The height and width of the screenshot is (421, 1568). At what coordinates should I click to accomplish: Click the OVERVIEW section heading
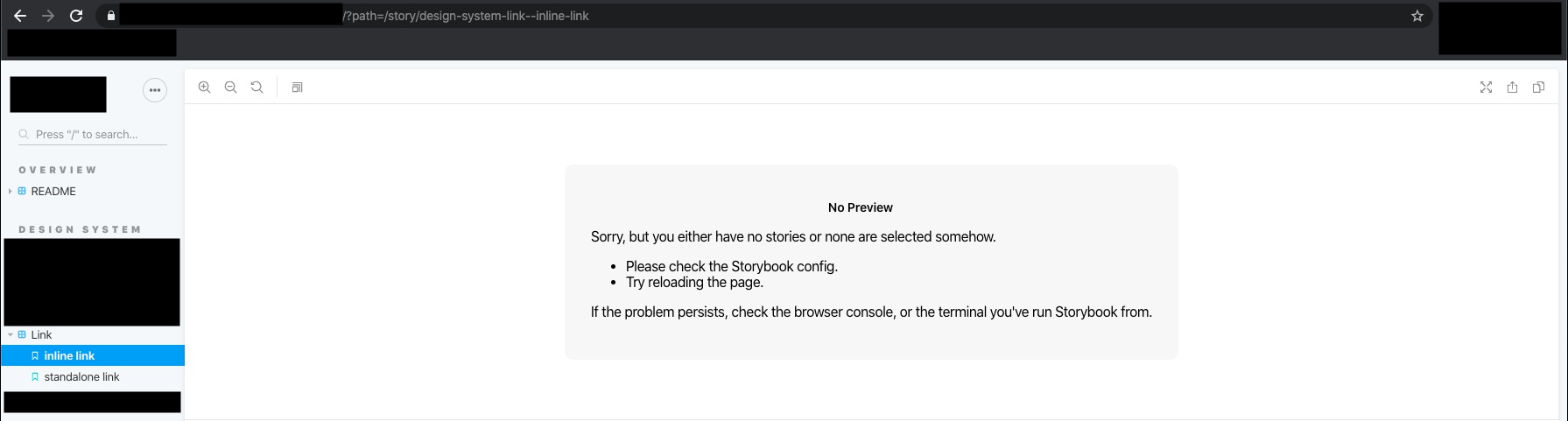pyautogui.click(x=58, y=170)
